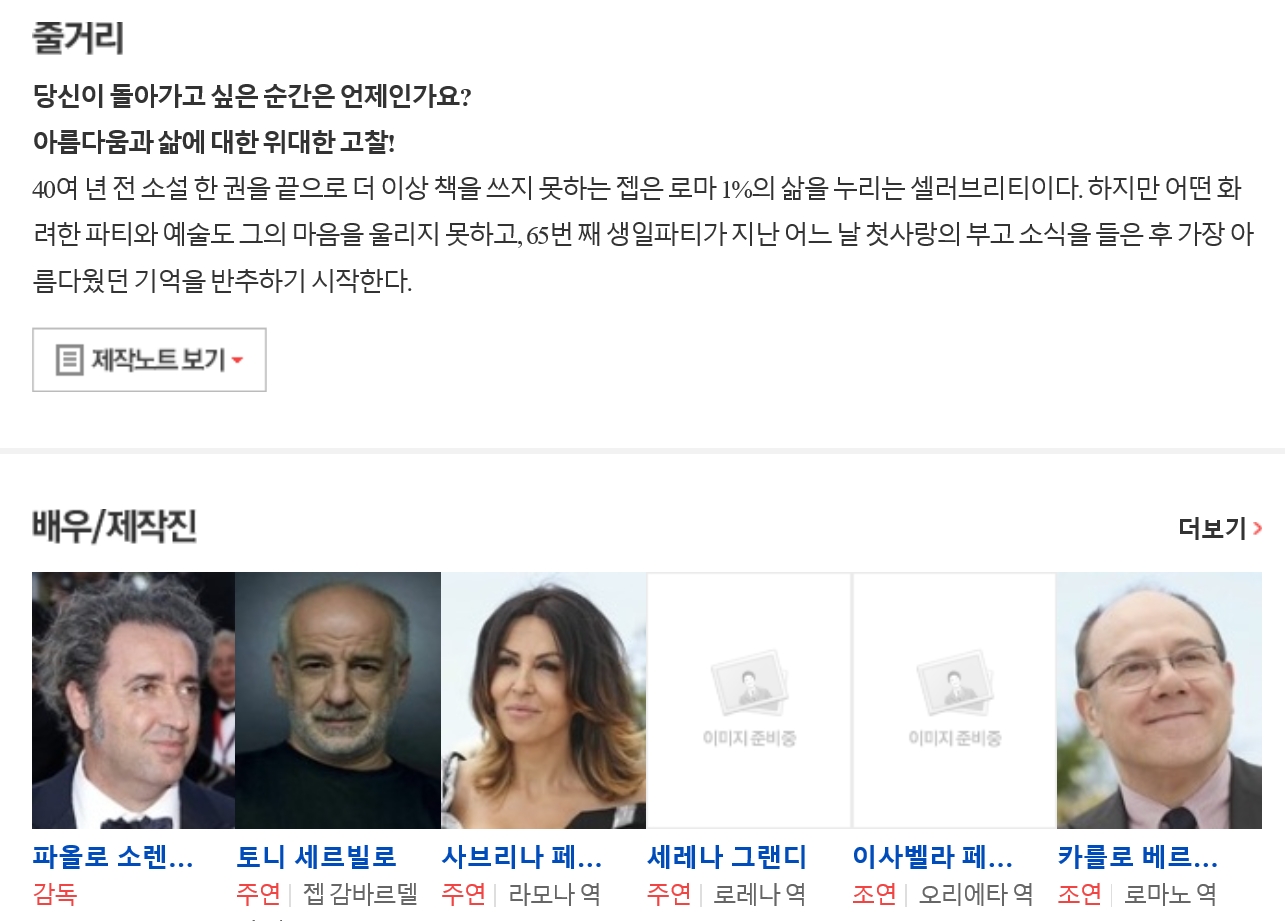
Task: Click the red arrow beside 제작노트 보기
Action: pos(237,361)
